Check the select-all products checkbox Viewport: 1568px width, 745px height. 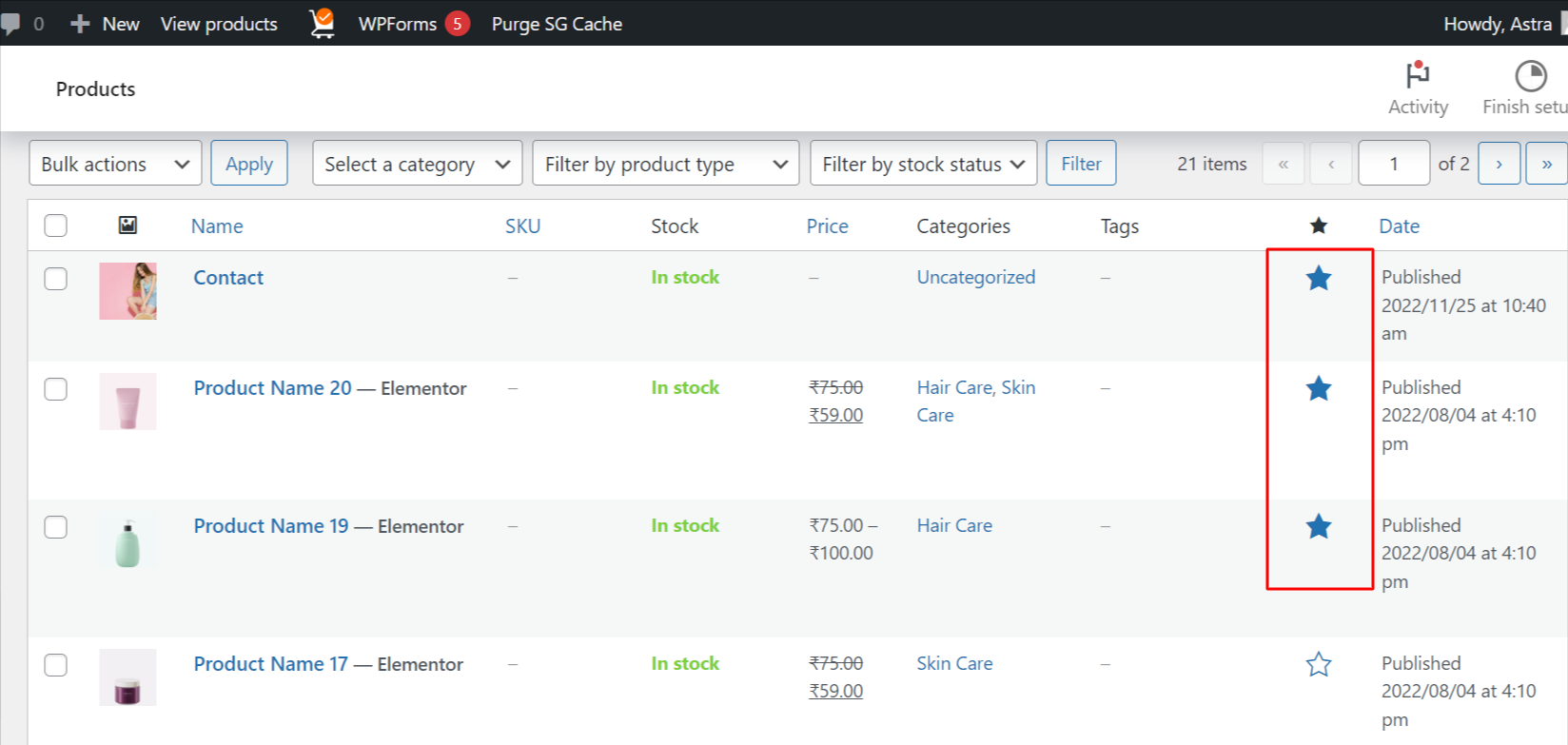coord(56,225)
